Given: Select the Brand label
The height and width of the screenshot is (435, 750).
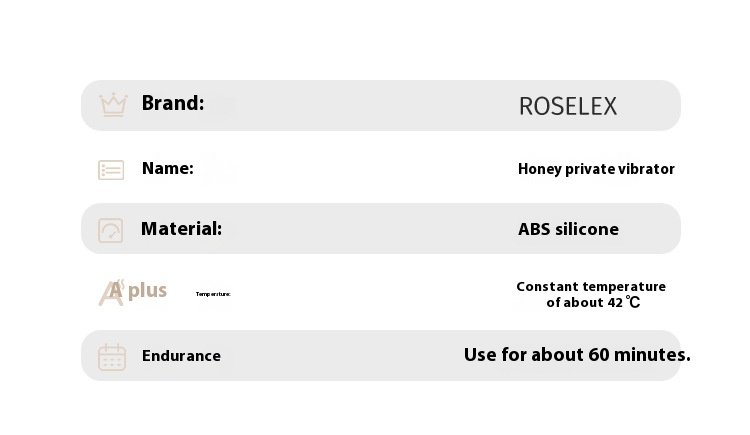Looking at the screenshot, I should [173, 103].
